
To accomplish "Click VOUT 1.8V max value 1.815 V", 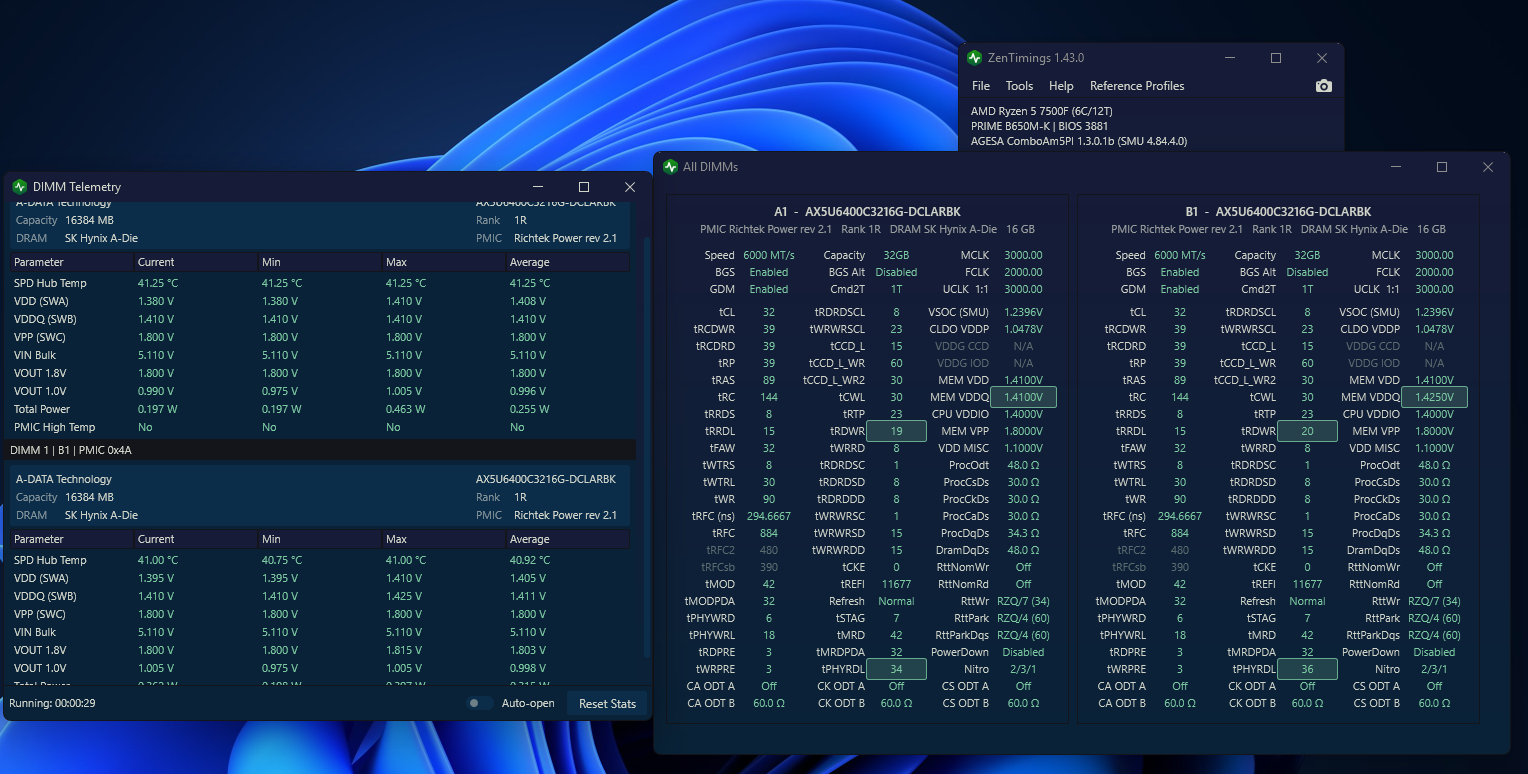I will coord(403,650).
